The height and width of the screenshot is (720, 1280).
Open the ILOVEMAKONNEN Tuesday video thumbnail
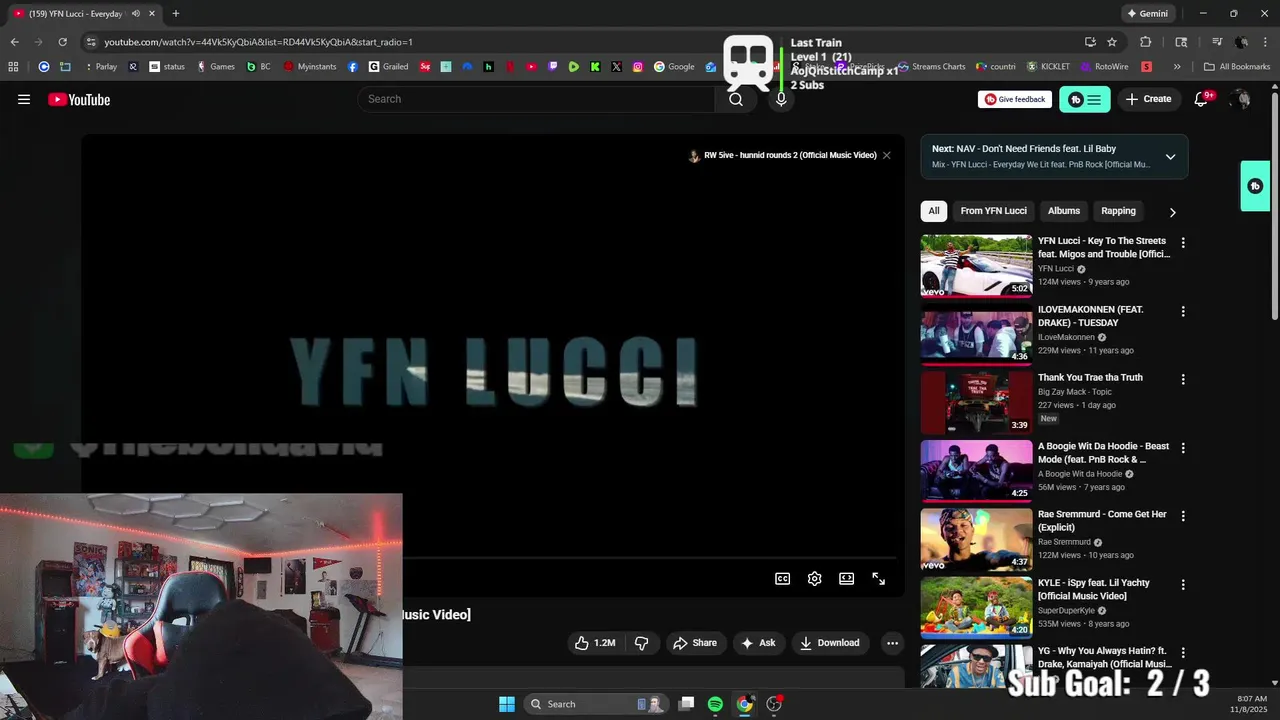(976, 334)
